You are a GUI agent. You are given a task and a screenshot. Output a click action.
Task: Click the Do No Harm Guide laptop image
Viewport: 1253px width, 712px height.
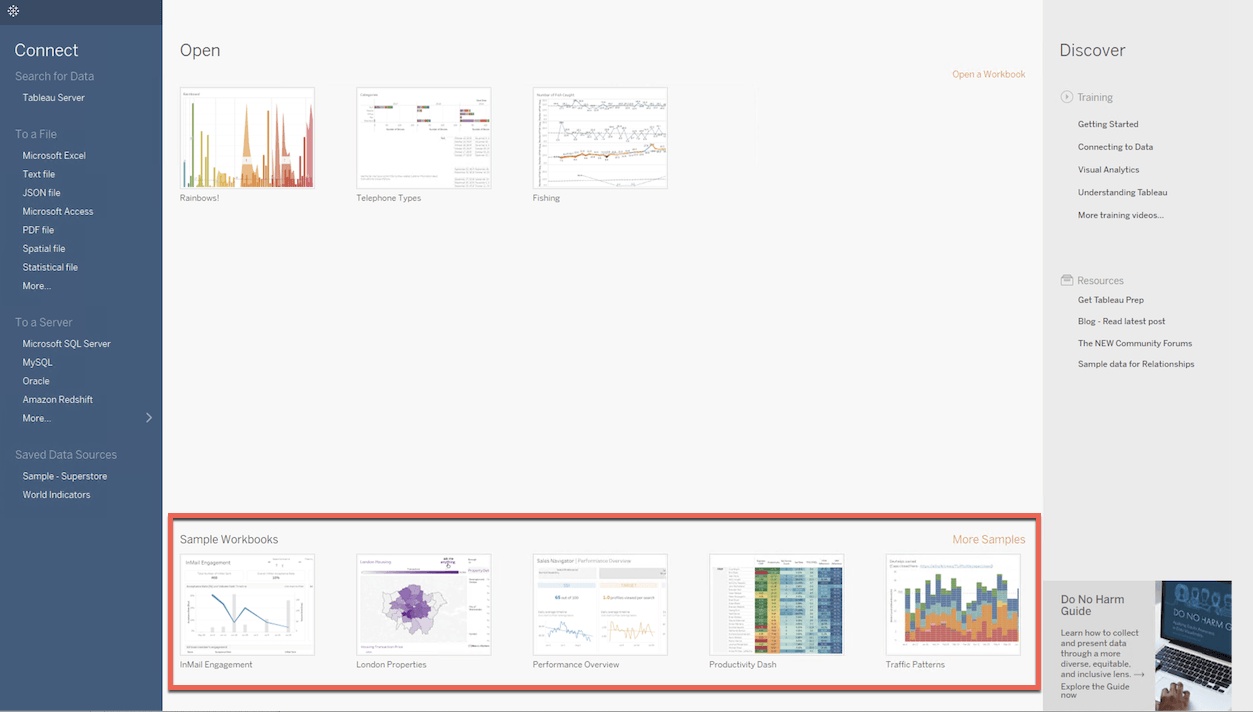pyautogui.click(x=1193, y=646)
